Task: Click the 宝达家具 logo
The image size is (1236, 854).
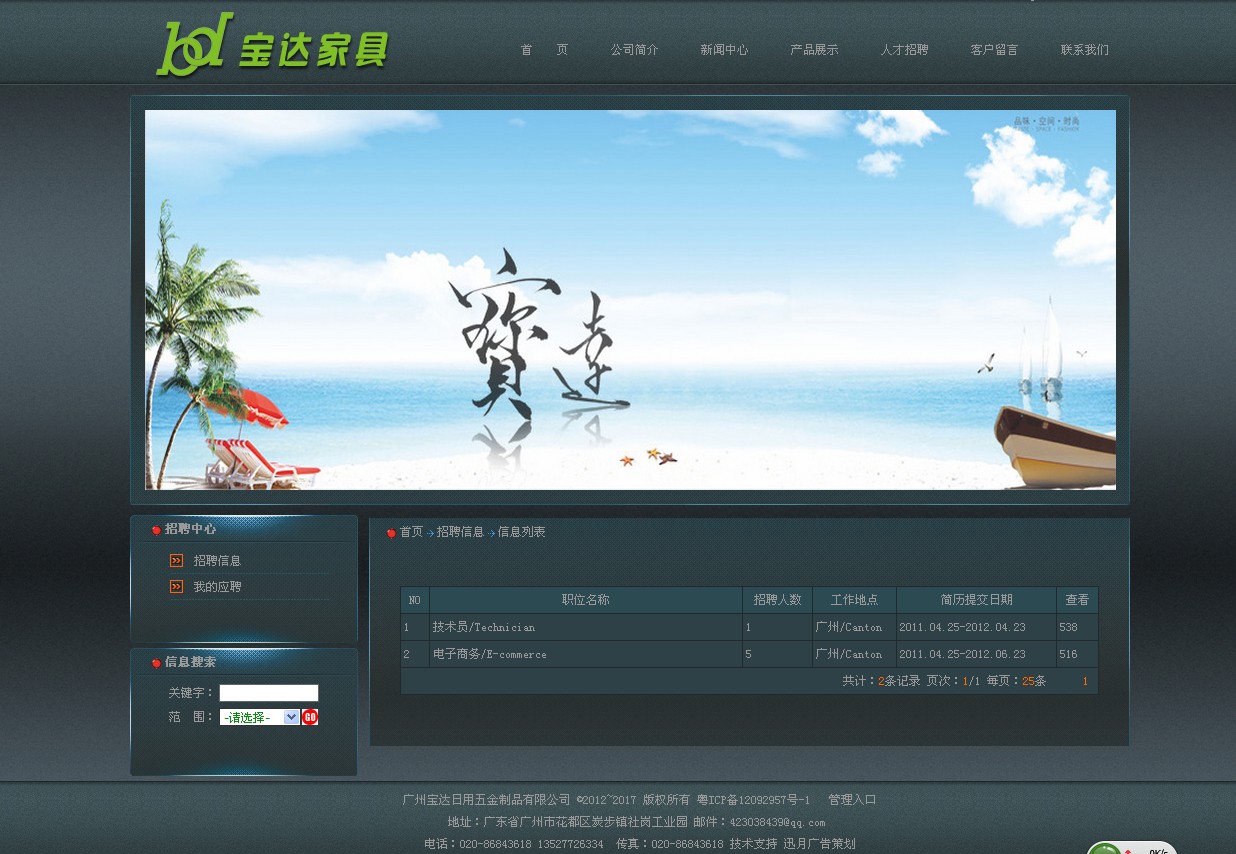Action: (x=272, y=46)
